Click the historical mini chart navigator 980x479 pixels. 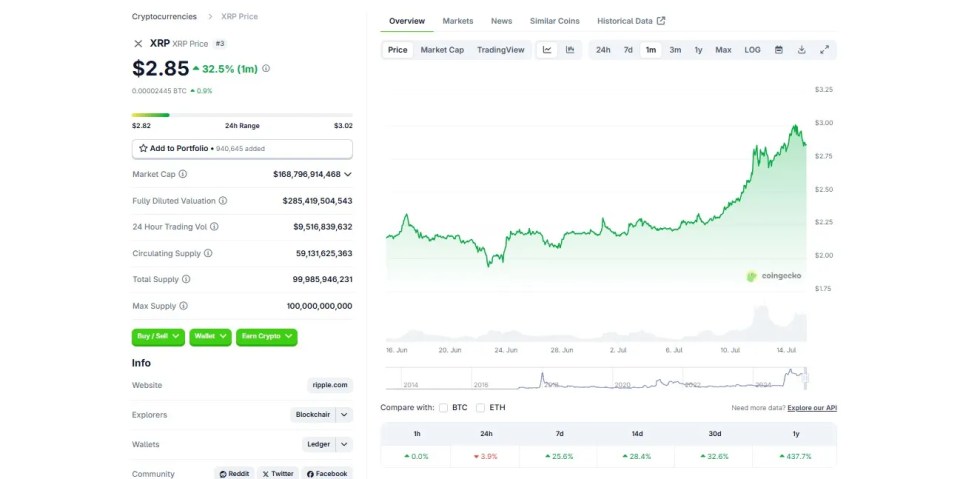tap(596, 378)
